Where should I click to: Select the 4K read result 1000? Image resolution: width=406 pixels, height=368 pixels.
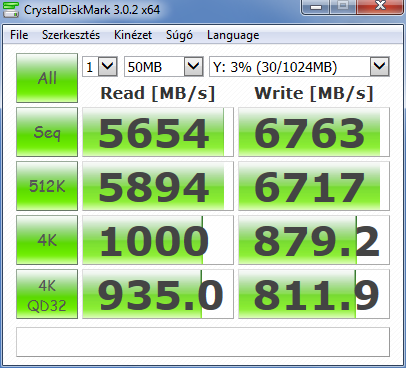[158, 240]
